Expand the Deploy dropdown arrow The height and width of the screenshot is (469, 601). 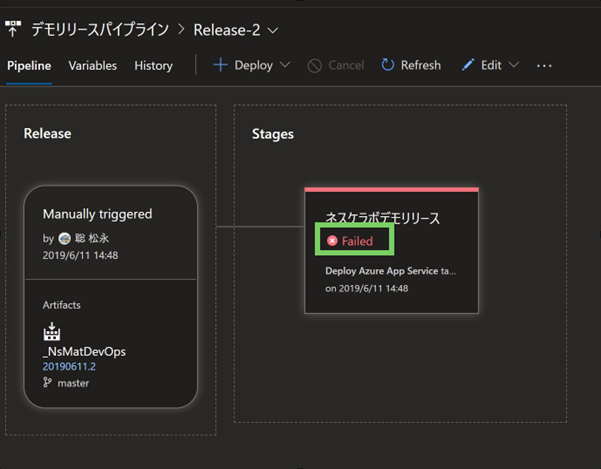(285, 64)
